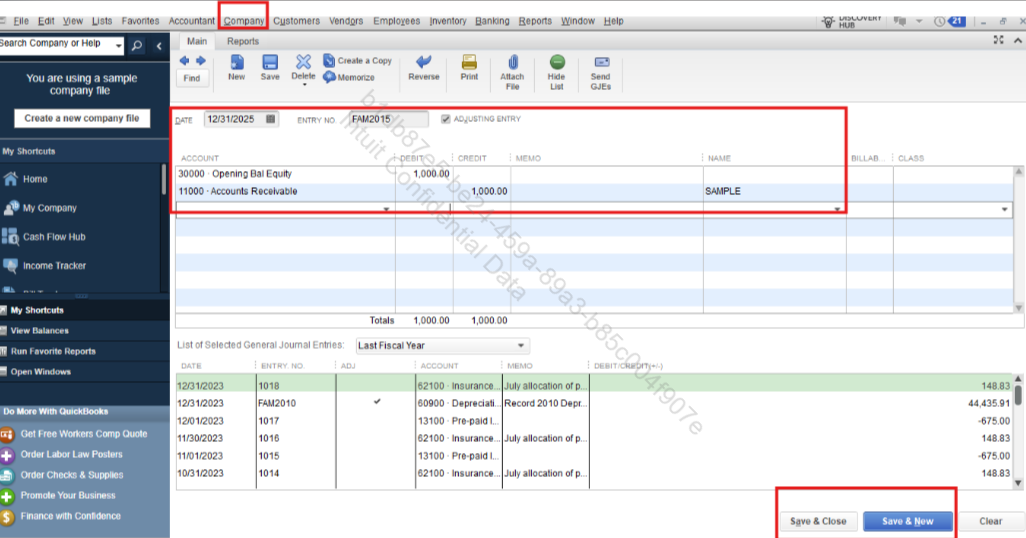Click the New journal entry icon
Viewport: 1026px width, 538px height.
(236, 63)
